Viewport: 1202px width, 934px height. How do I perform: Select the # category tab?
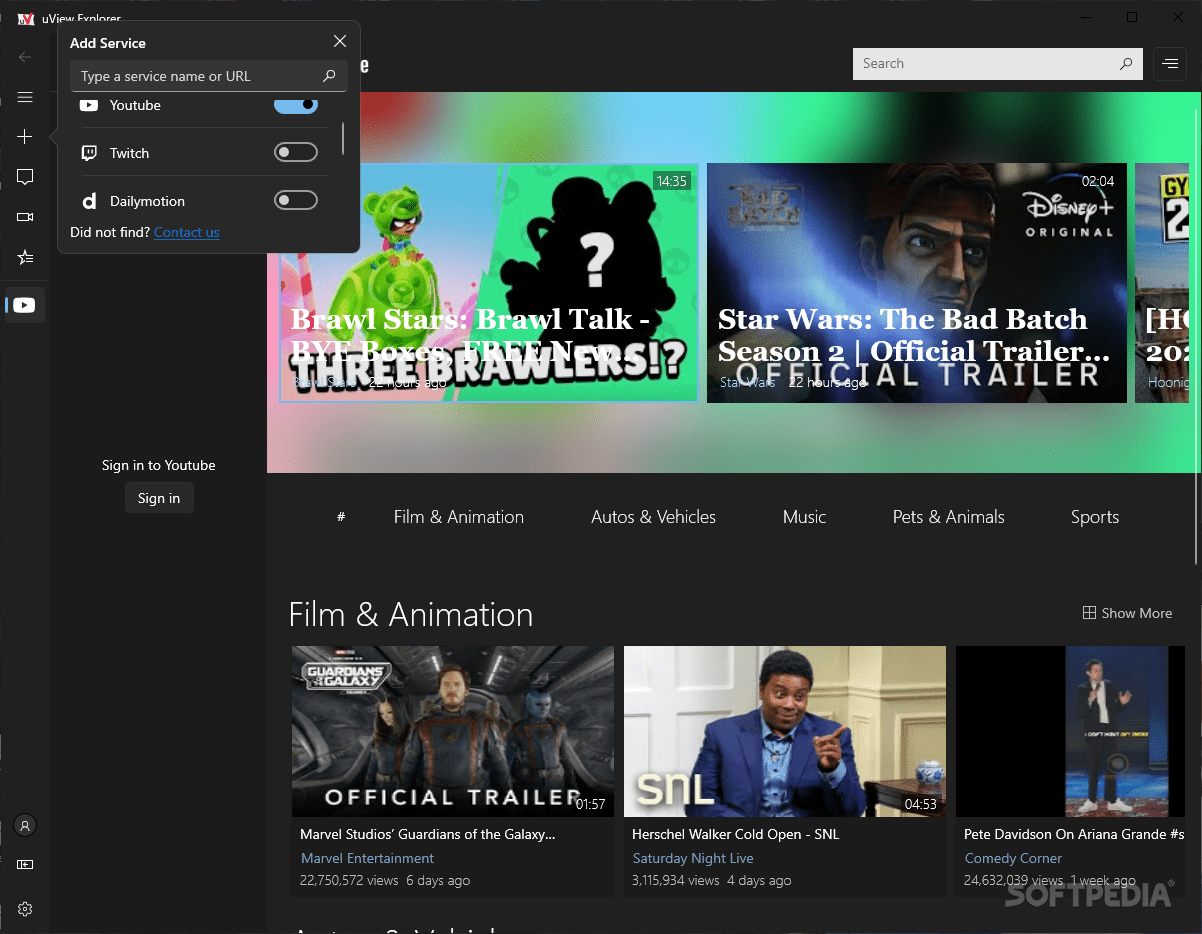[341, 517]
